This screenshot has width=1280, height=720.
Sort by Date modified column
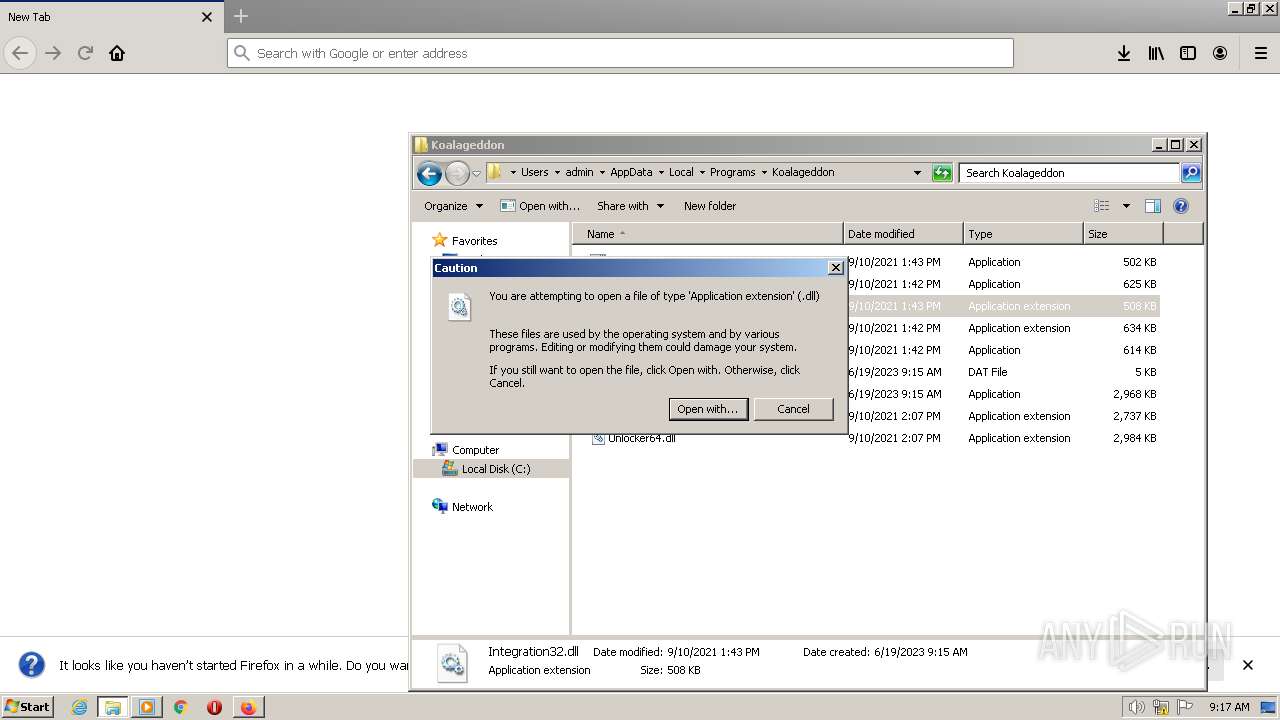(903, 234)
